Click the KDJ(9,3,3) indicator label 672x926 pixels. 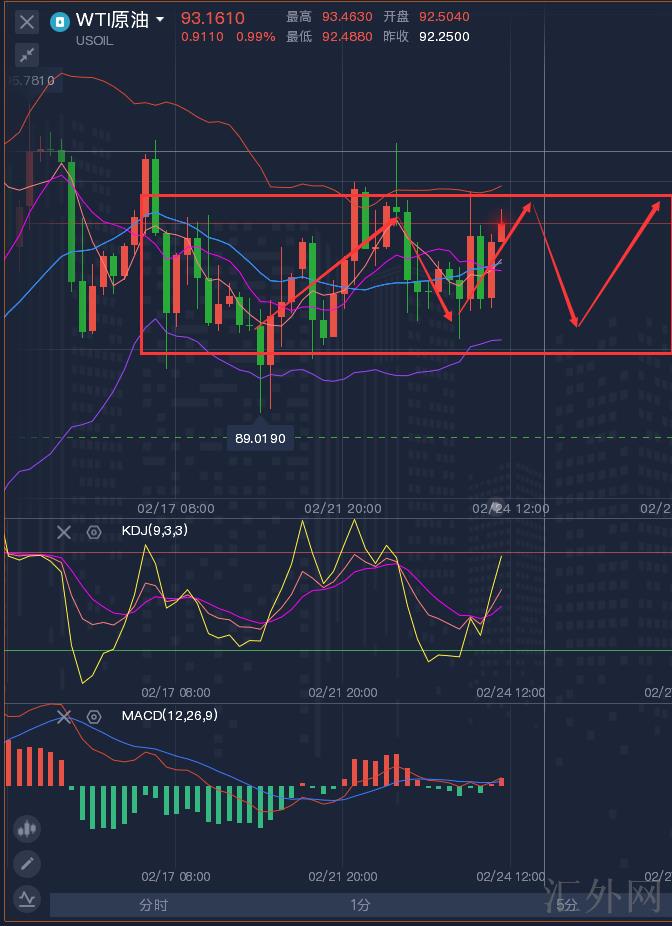154,531
